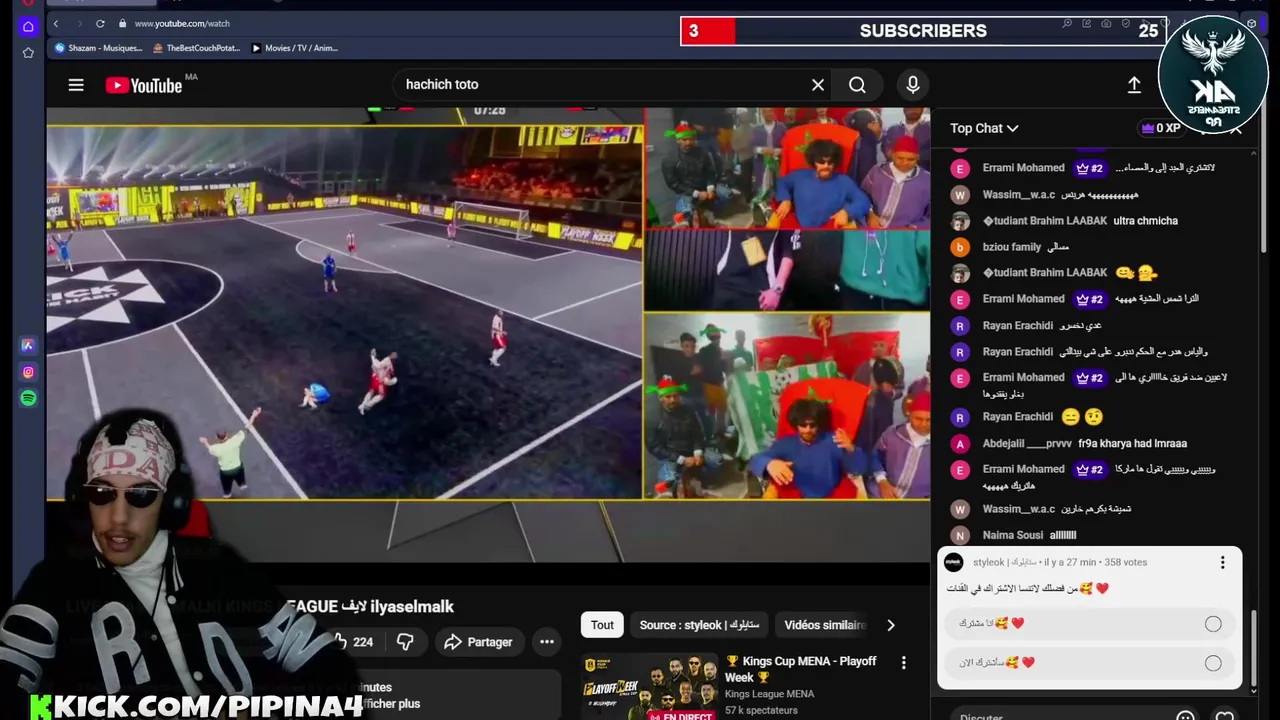This screenshot has height=720, width=1280.
Task: Open the Shazam bookmark
Action: (98, 48)
